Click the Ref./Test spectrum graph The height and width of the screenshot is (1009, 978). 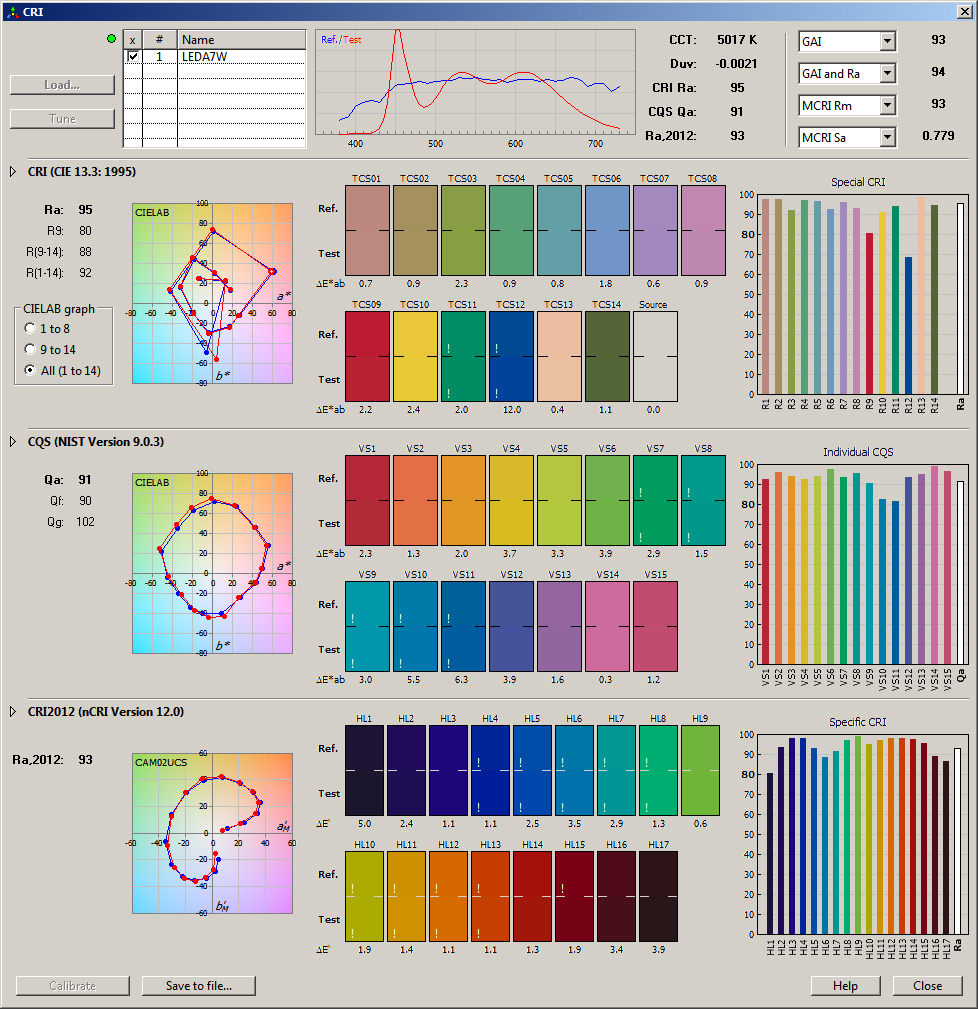475,82
